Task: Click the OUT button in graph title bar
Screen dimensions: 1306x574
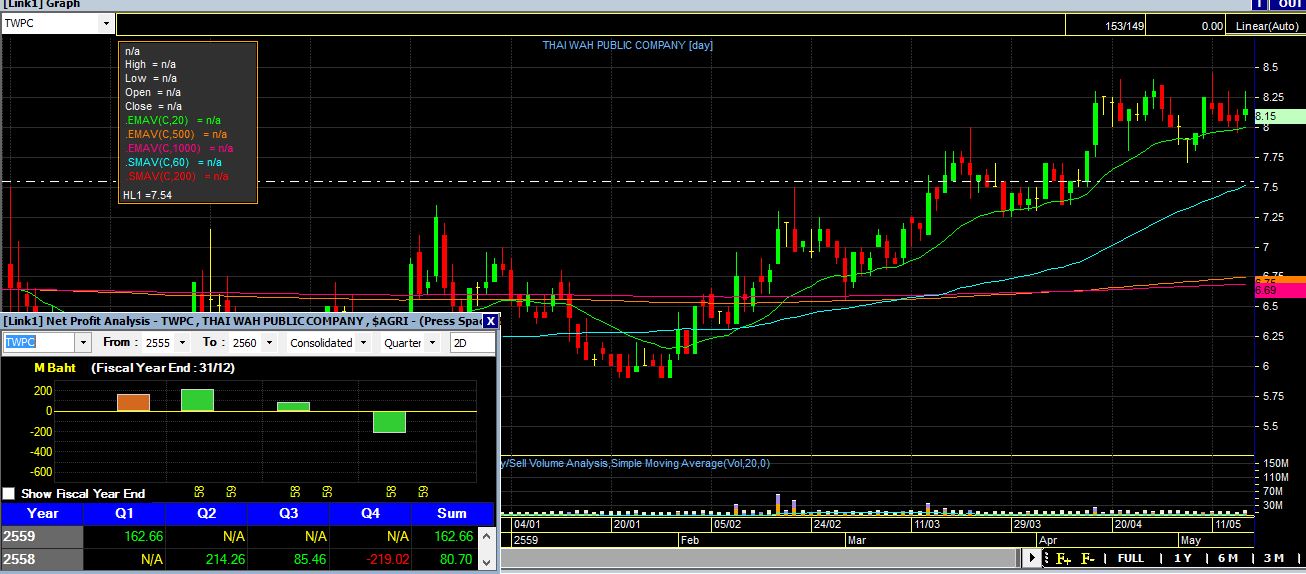Action: [1289, 4]
